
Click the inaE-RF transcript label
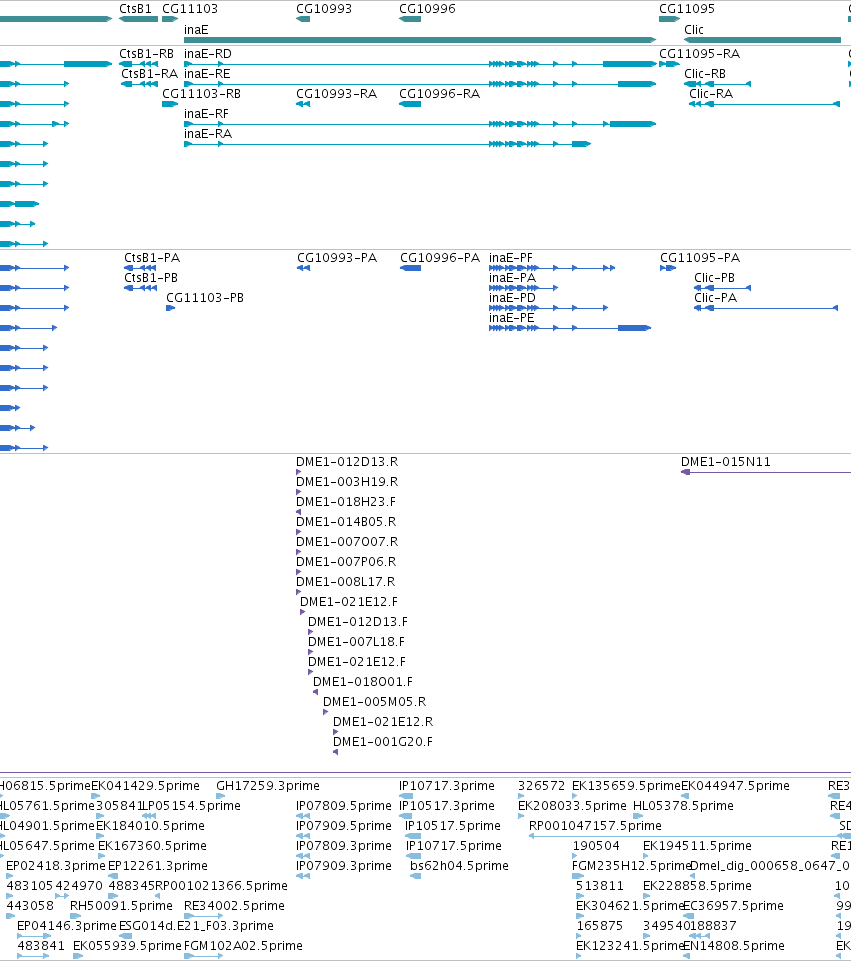pos(206,114)
